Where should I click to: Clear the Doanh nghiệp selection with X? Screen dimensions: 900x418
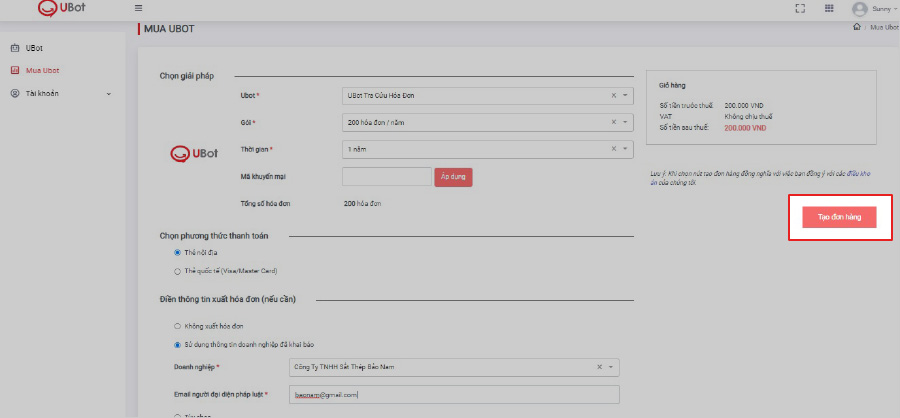click(x=599, y=367)
